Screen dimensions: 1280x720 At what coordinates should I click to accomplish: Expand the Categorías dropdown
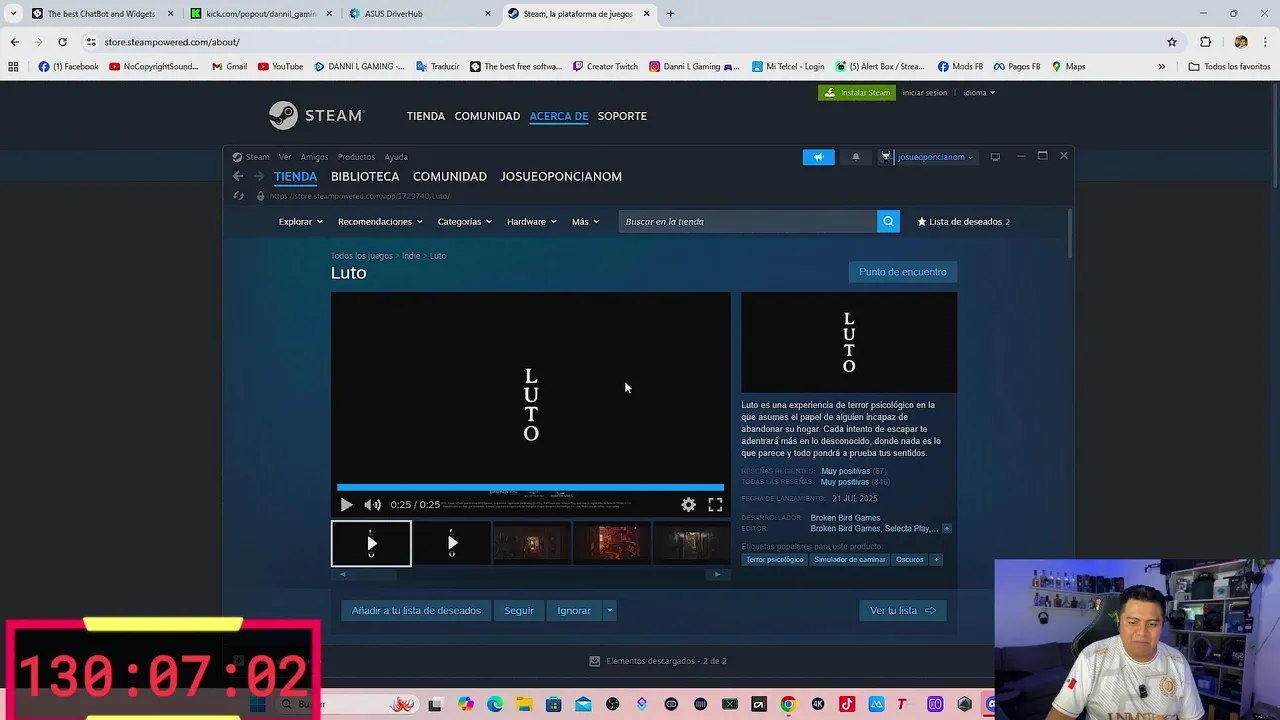click(465, 222)
